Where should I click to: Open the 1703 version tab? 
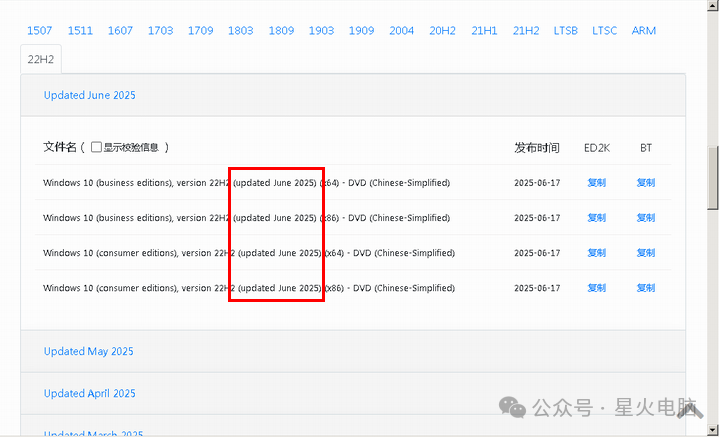160,31
